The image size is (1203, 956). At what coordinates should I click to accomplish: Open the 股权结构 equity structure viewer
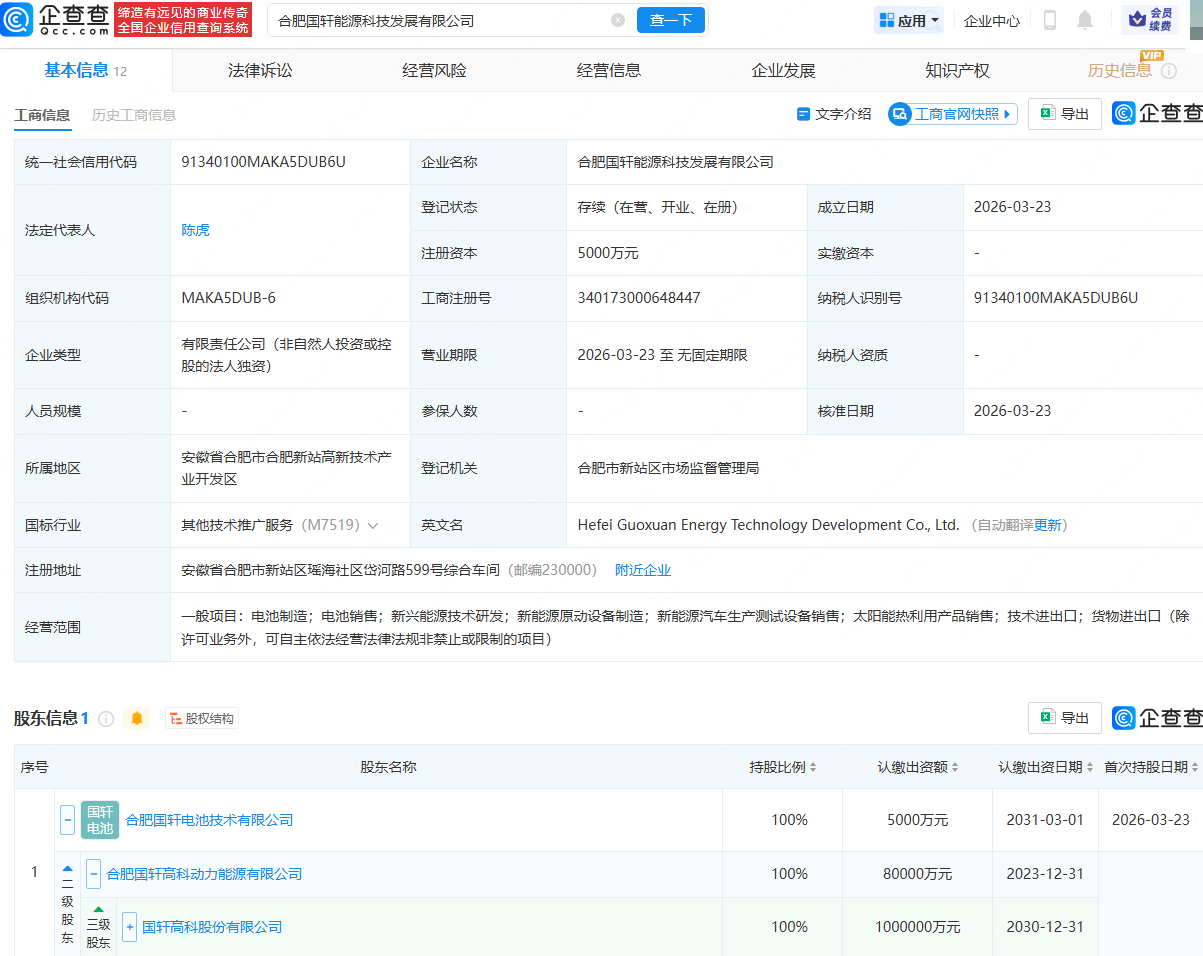tap(201, 718)
